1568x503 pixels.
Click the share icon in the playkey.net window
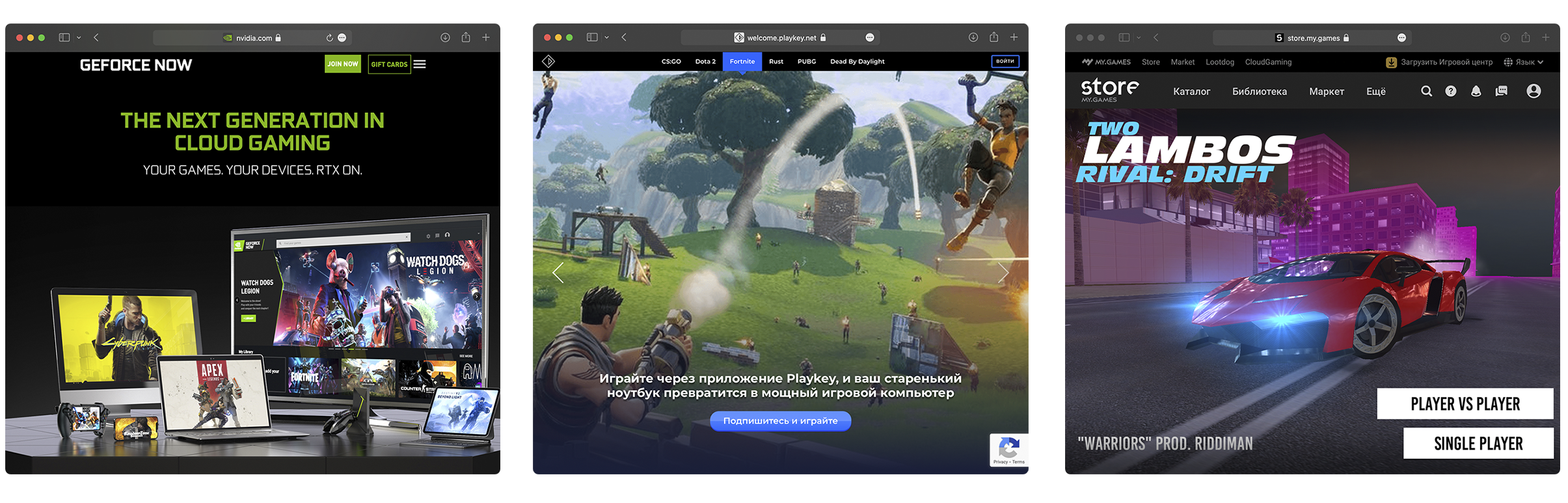tap(994, 37)
